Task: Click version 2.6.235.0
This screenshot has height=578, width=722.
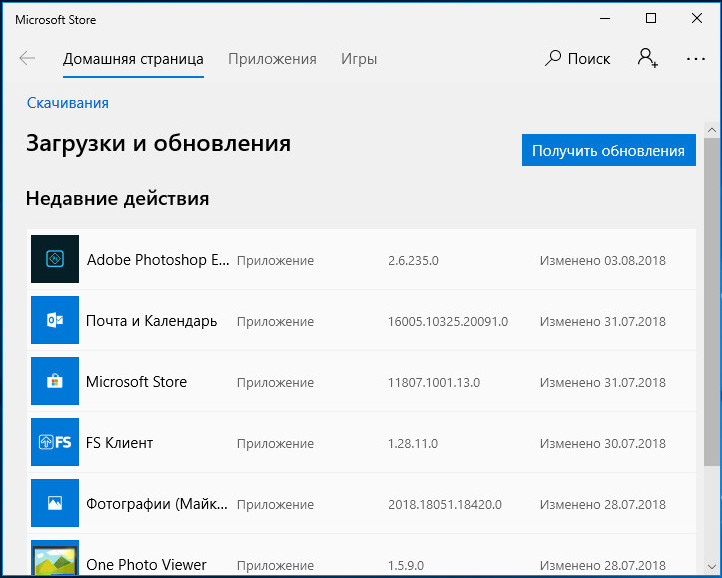Action: tap(413, 261)
